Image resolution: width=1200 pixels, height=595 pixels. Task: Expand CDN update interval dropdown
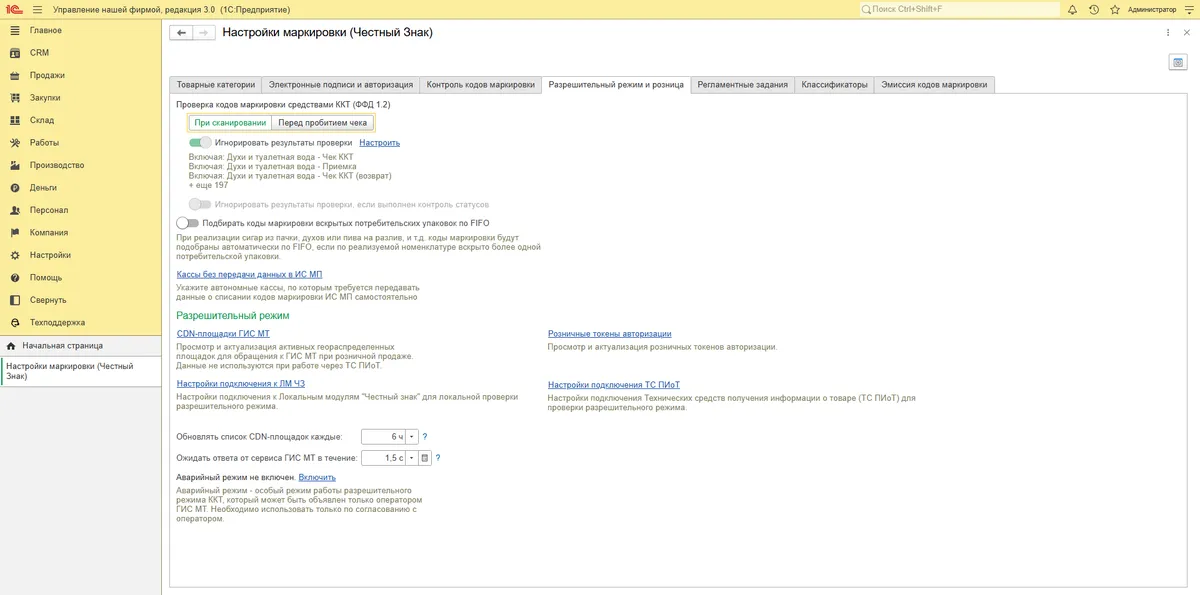pos(412,437)
